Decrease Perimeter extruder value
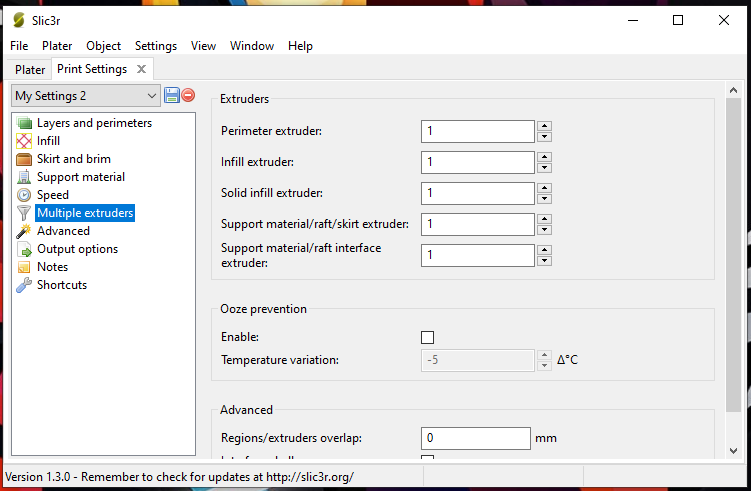Screen dimensions: 751x492 [544, 137]
